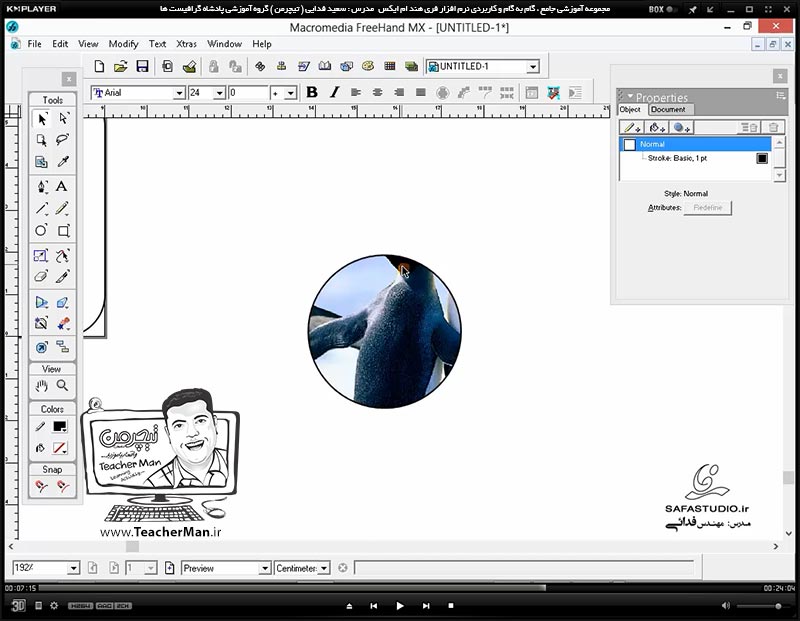The width and height of the screenshot is (800, 621).
Task: Expand the leading options dropdown
Action: coord(290,93)
